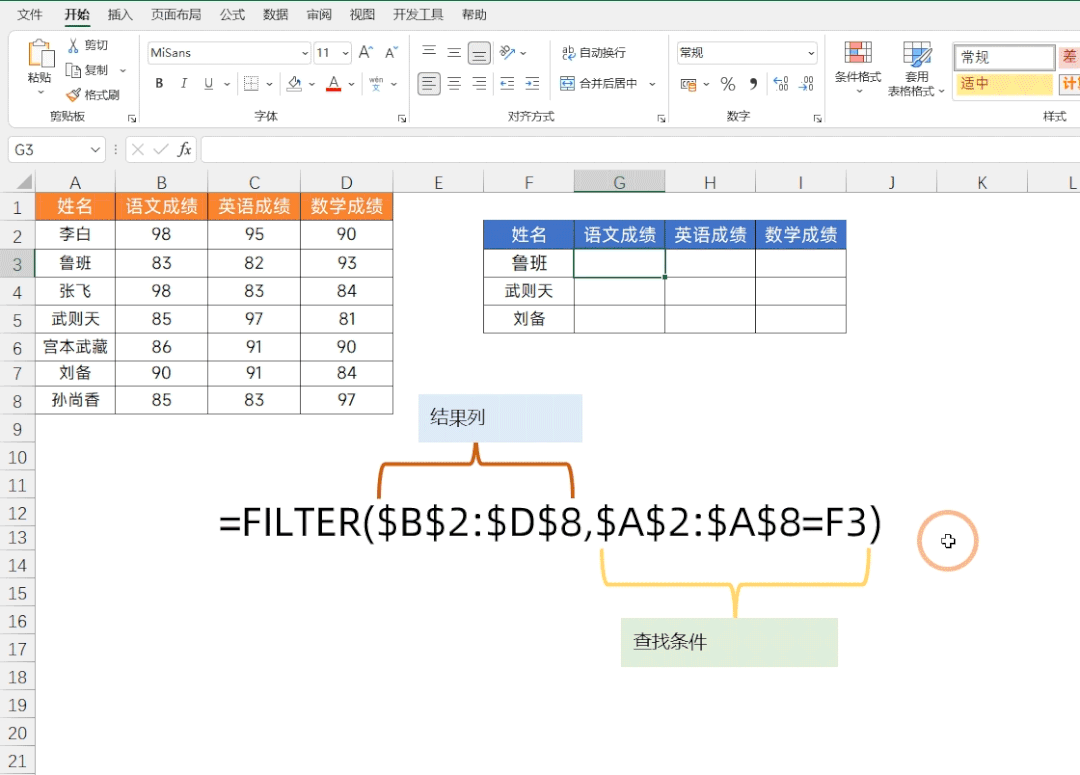This screenshot has width=1080, height=775.
Task: Toggle Underline formatting
Action: [x=208, y=84]
